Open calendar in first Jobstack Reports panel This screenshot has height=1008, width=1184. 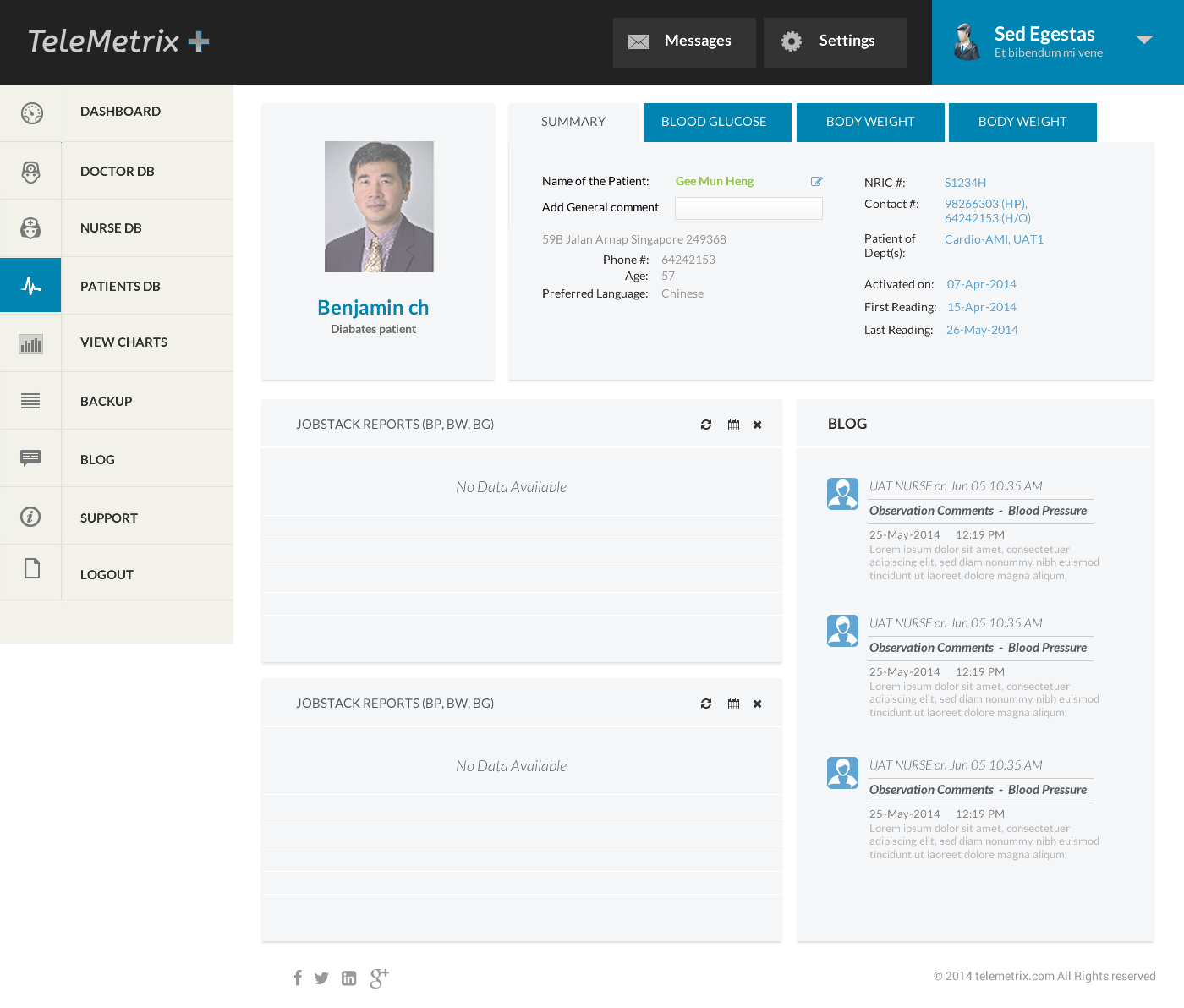(733, 425)
